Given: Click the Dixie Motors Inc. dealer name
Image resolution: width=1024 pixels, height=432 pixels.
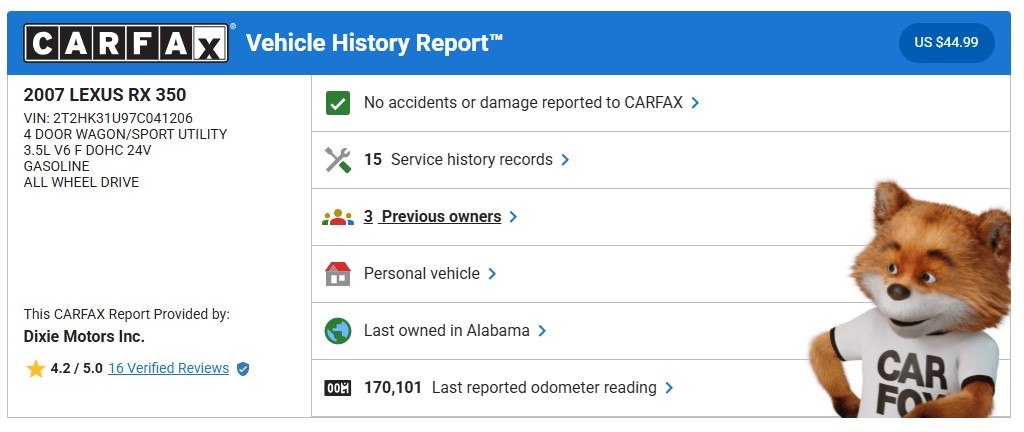Looking at the screenshot, I should pos(84,337).
